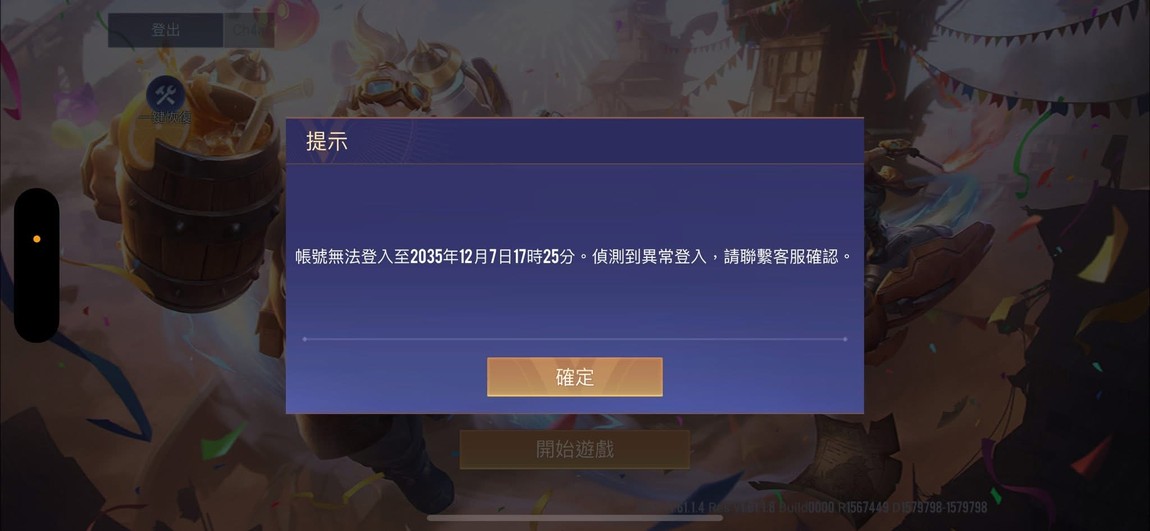Tap the faded button right of 登出

pyautogui.click(x=249, y=30)
